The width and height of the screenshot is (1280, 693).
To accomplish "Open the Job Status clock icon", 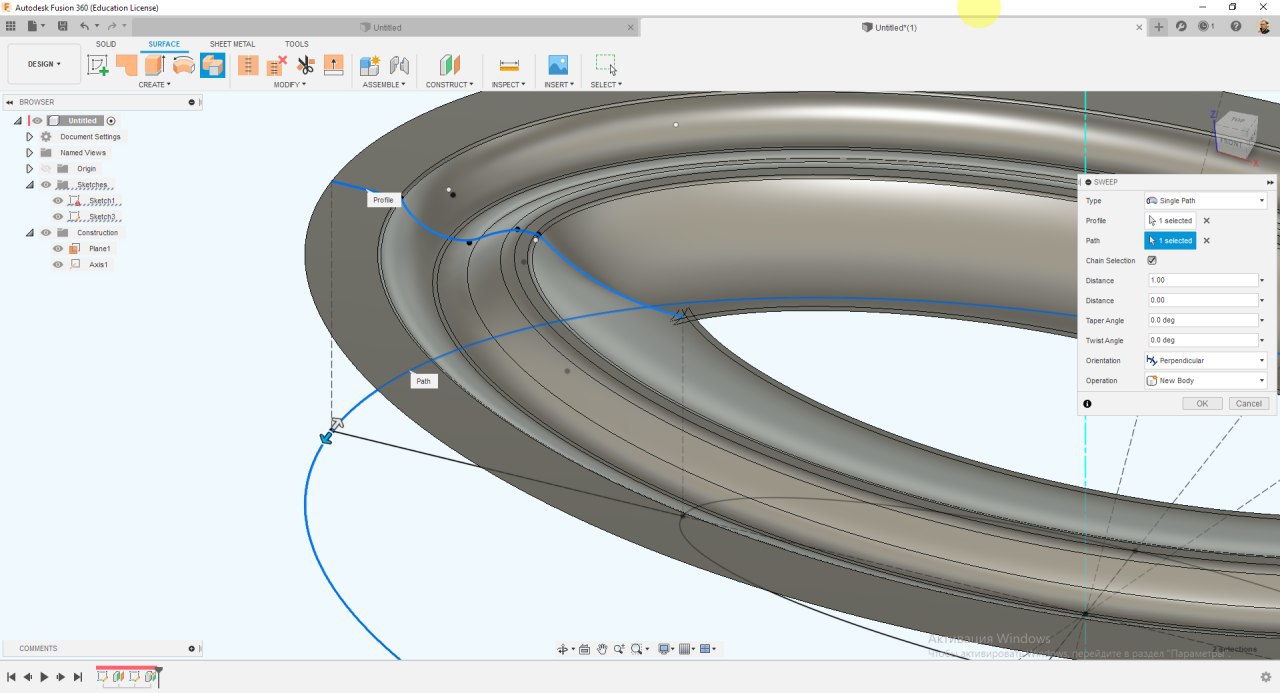I will (1205, 27).
